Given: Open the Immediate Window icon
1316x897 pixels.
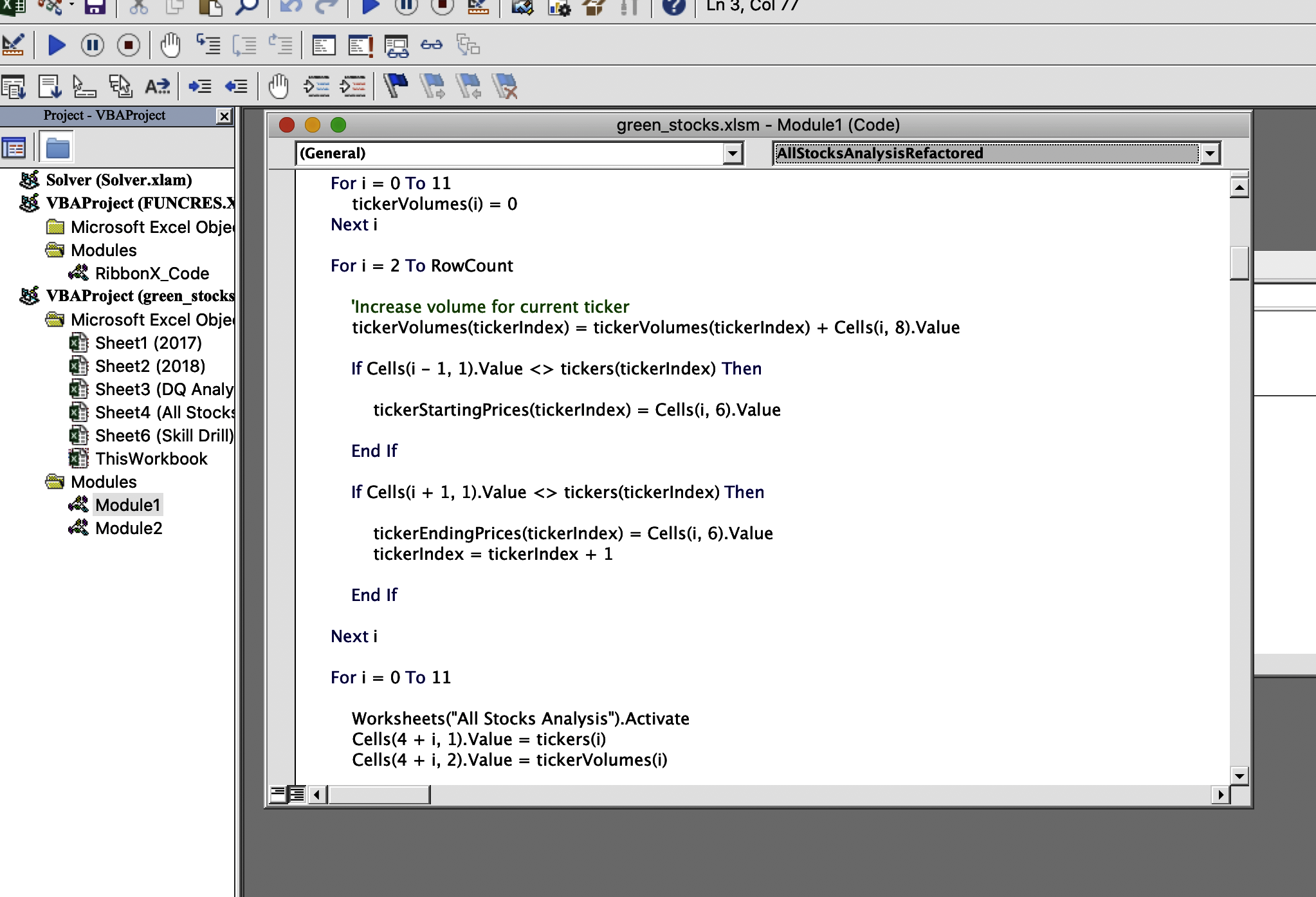Looking at the screenshot, I should coord(360,46).
